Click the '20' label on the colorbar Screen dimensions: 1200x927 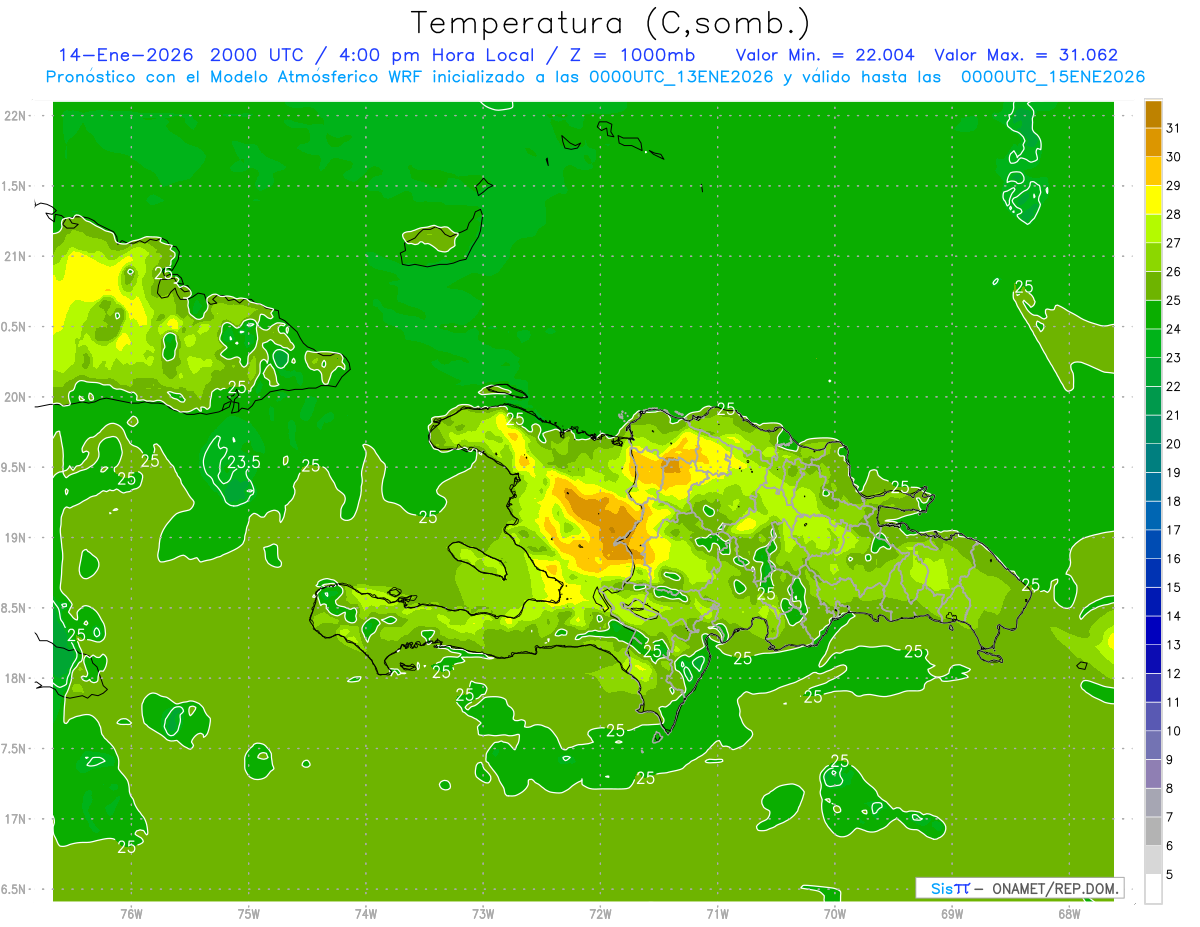pyautogui.click(x=1173, y=444)
